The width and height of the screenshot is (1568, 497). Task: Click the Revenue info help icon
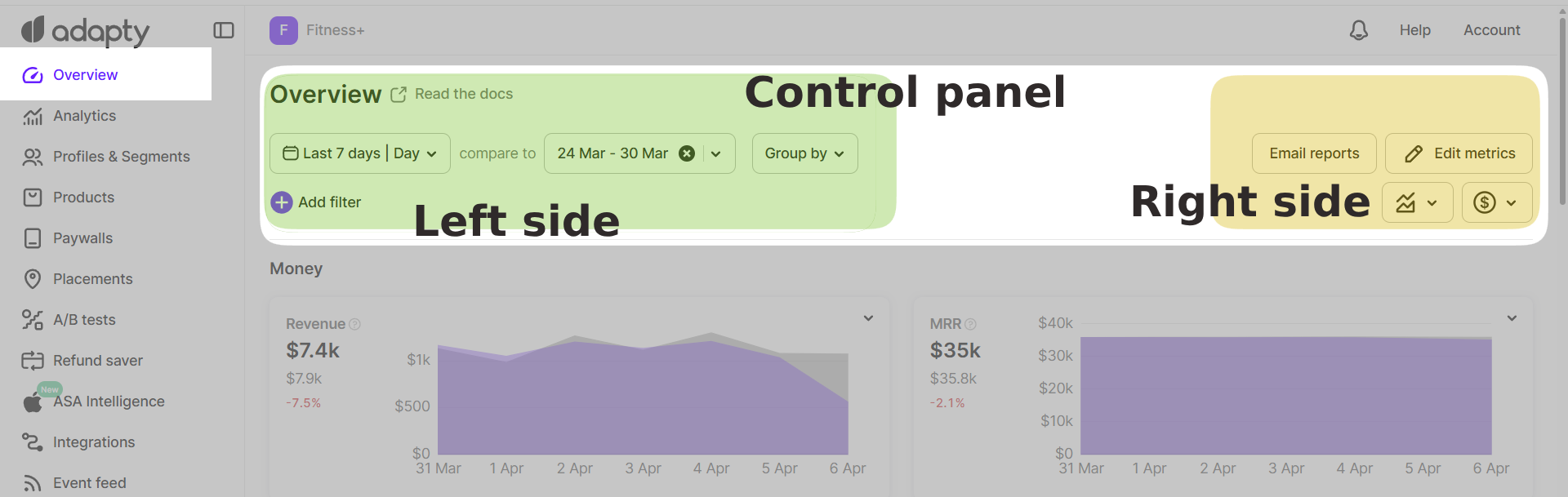coord(354,324)
